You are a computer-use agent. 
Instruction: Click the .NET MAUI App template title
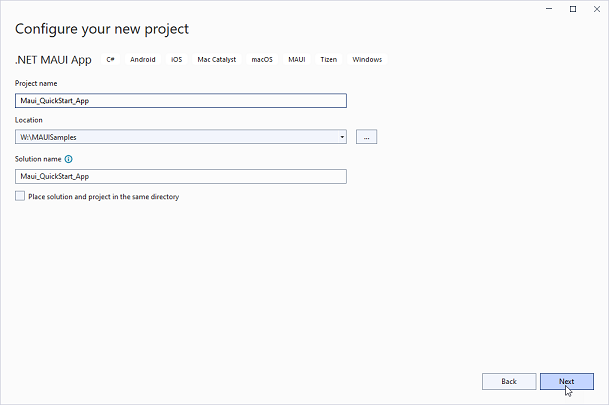pos(53,60)
